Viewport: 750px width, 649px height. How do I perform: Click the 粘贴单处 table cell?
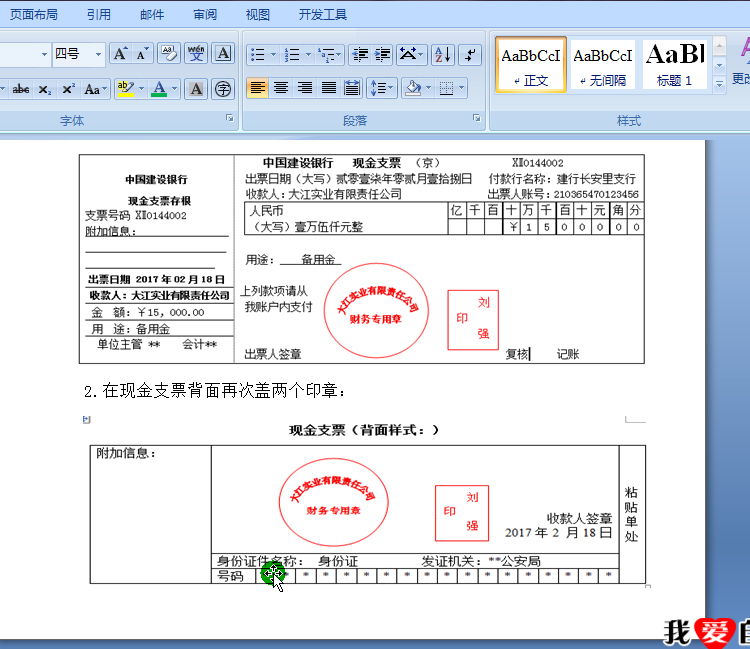point(632,514)
